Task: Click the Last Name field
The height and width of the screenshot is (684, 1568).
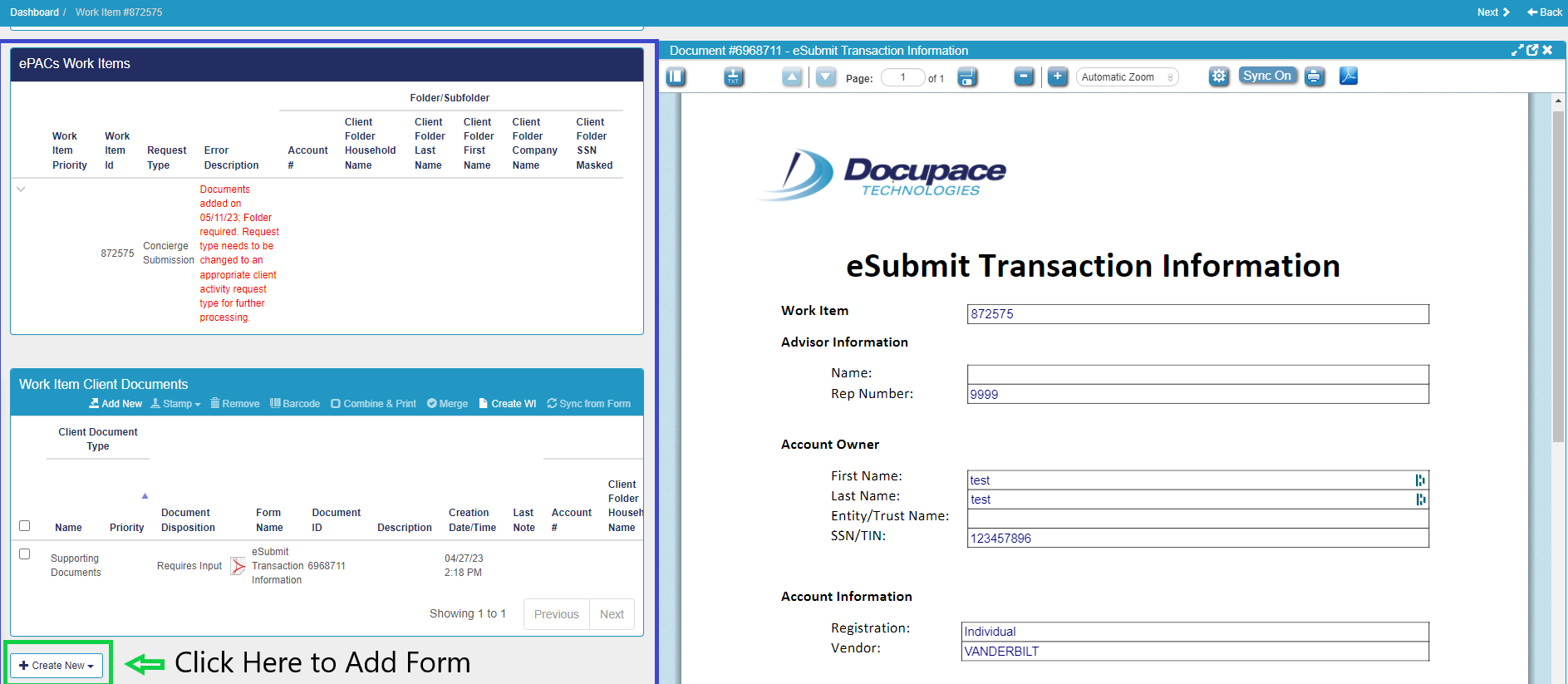Action: pyautogui.click(x=1197, y=499)
